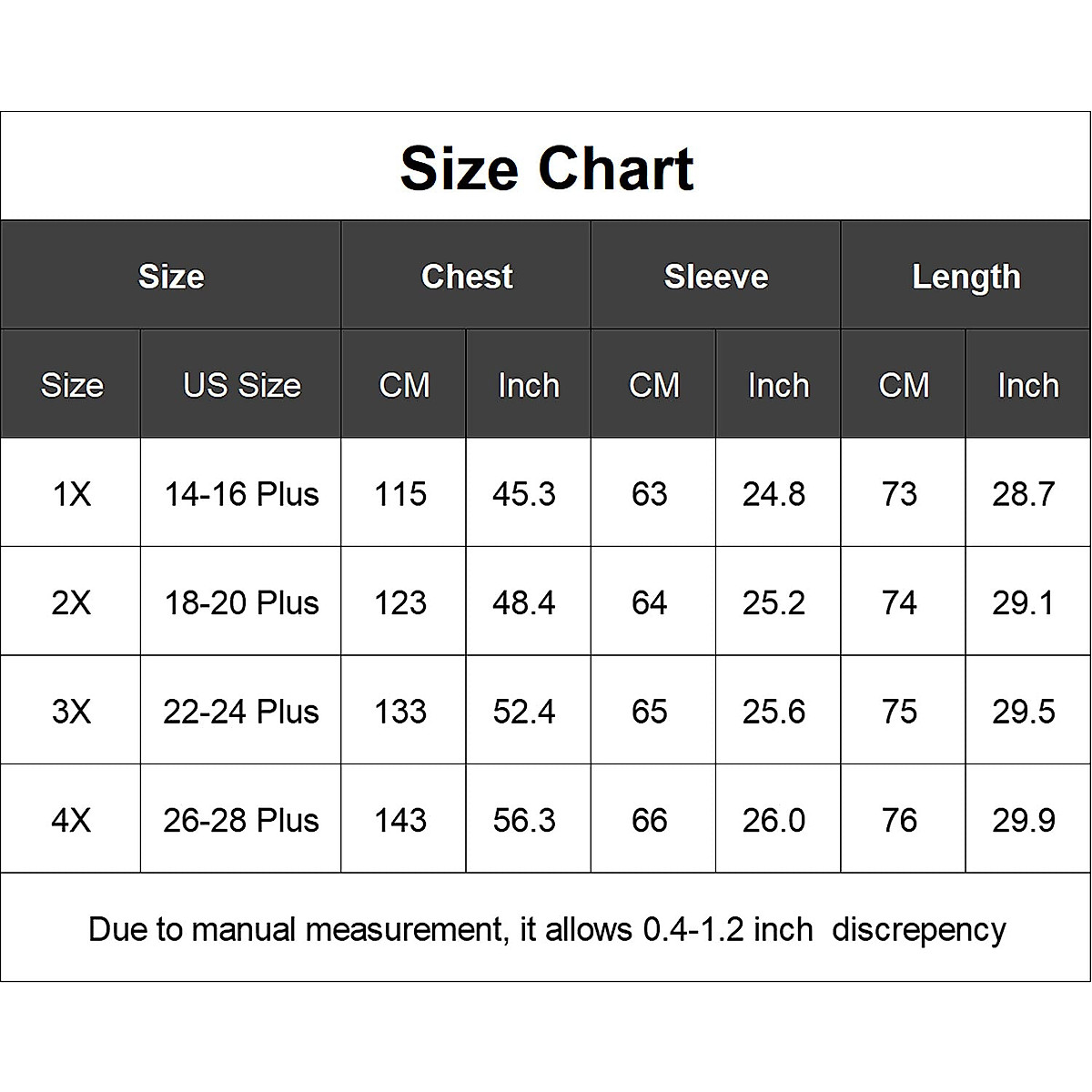Click the 115 chest CM value
Image resolution: width=1092 pixels, height=1092 pixels.
tap(400, 494)
